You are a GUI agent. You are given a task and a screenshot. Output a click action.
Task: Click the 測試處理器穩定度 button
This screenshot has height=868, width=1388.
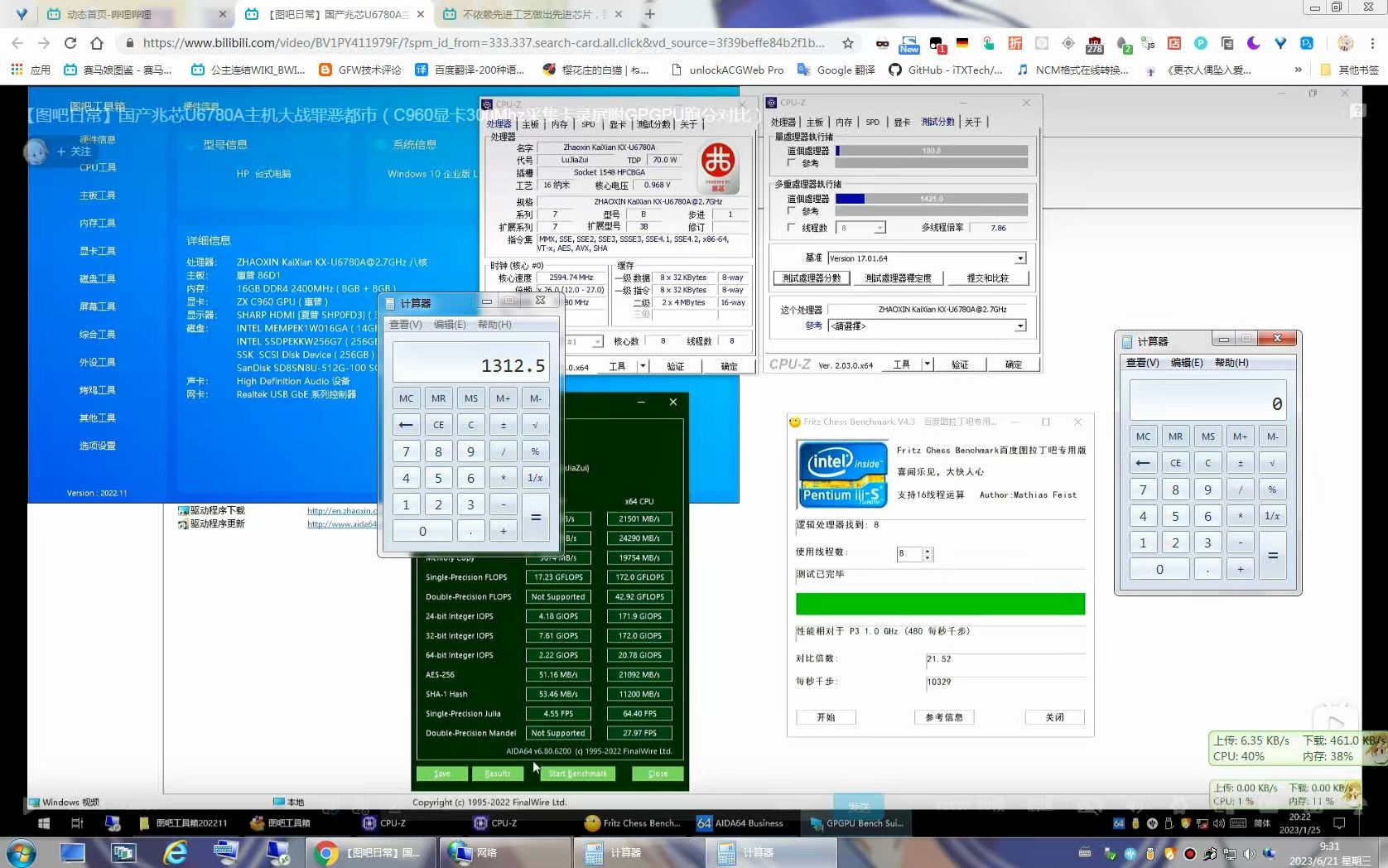(x=899, y=278)
